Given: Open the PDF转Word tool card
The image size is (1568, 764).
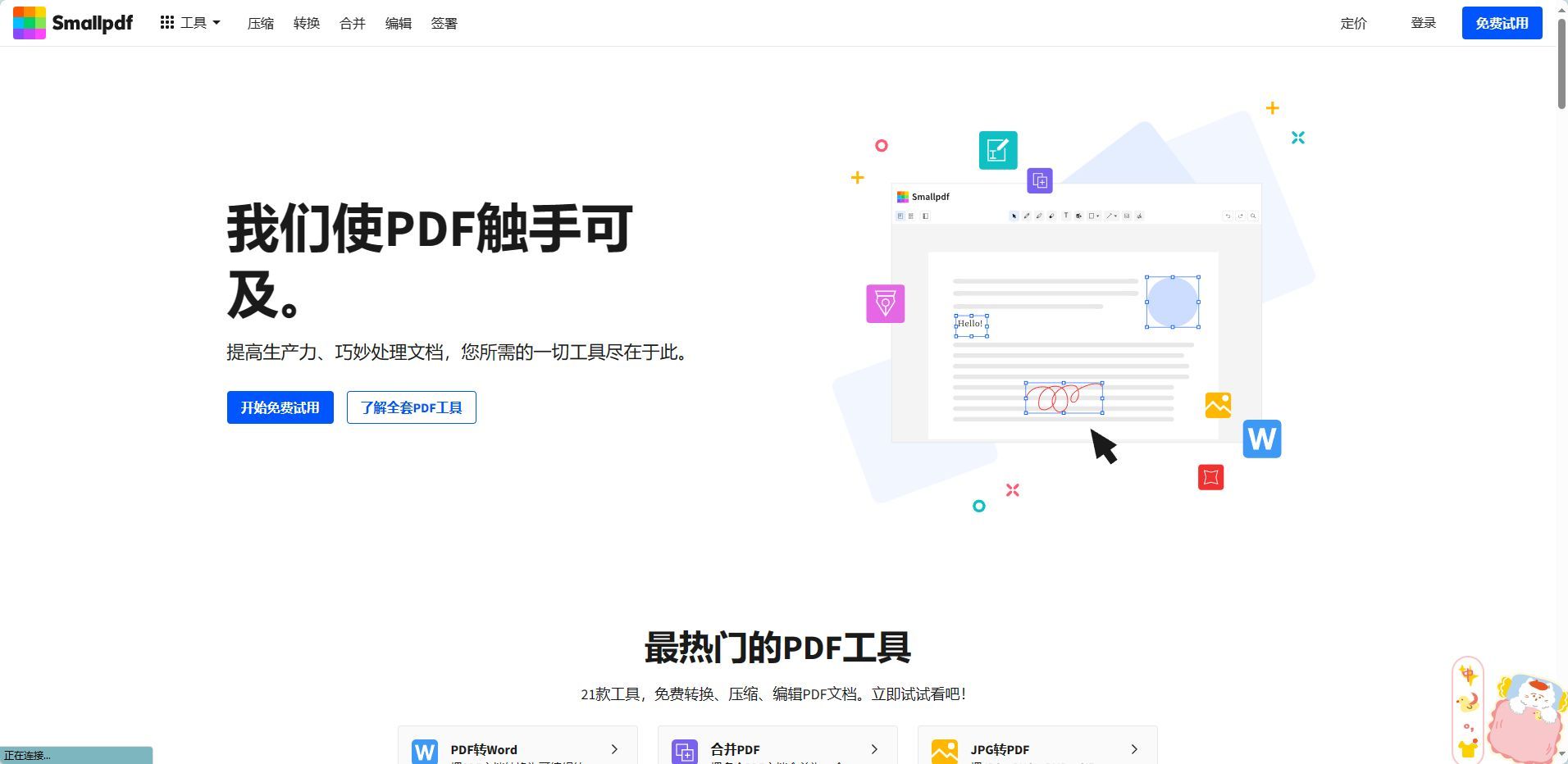Looking at the screenshot, I should (x=517, y=745).
